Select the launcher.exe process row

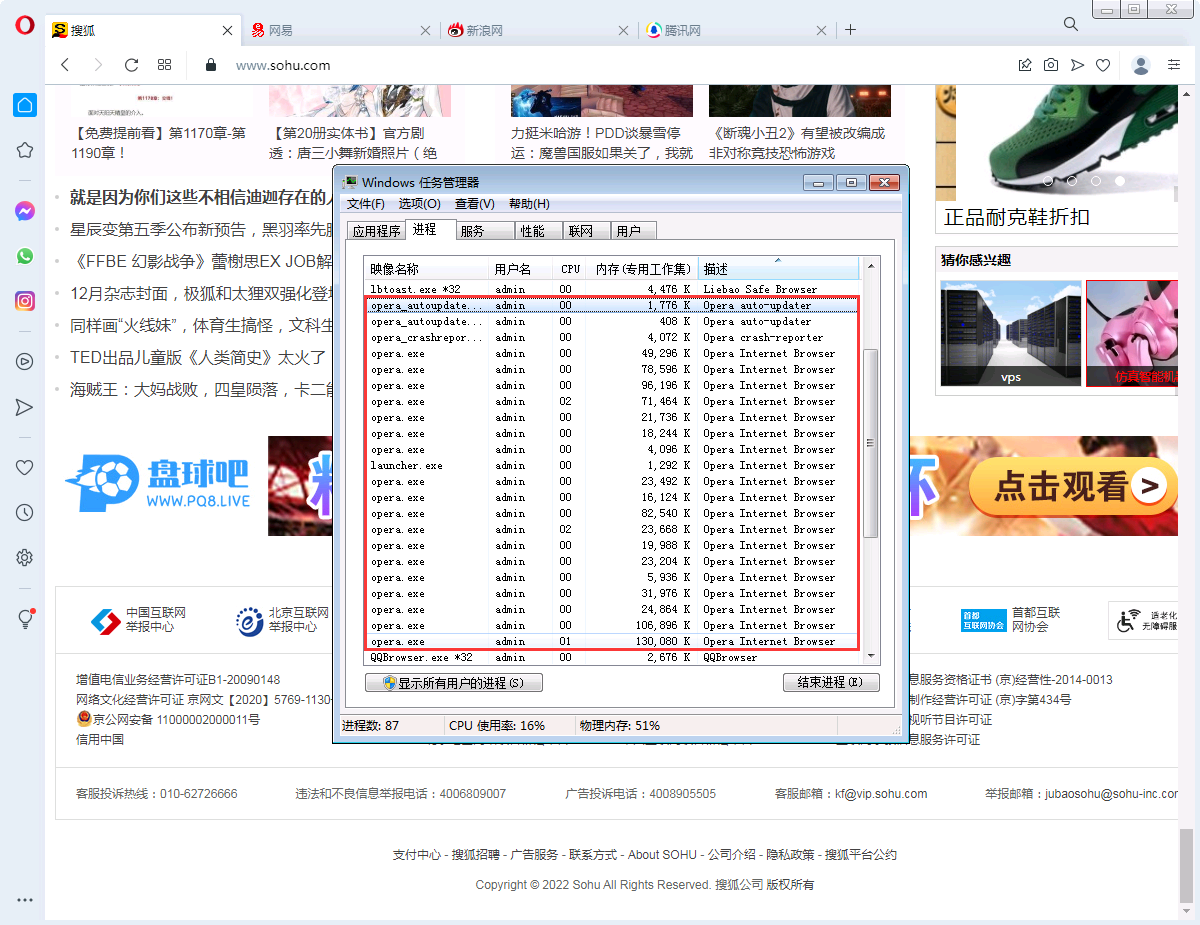coord(612,466)
